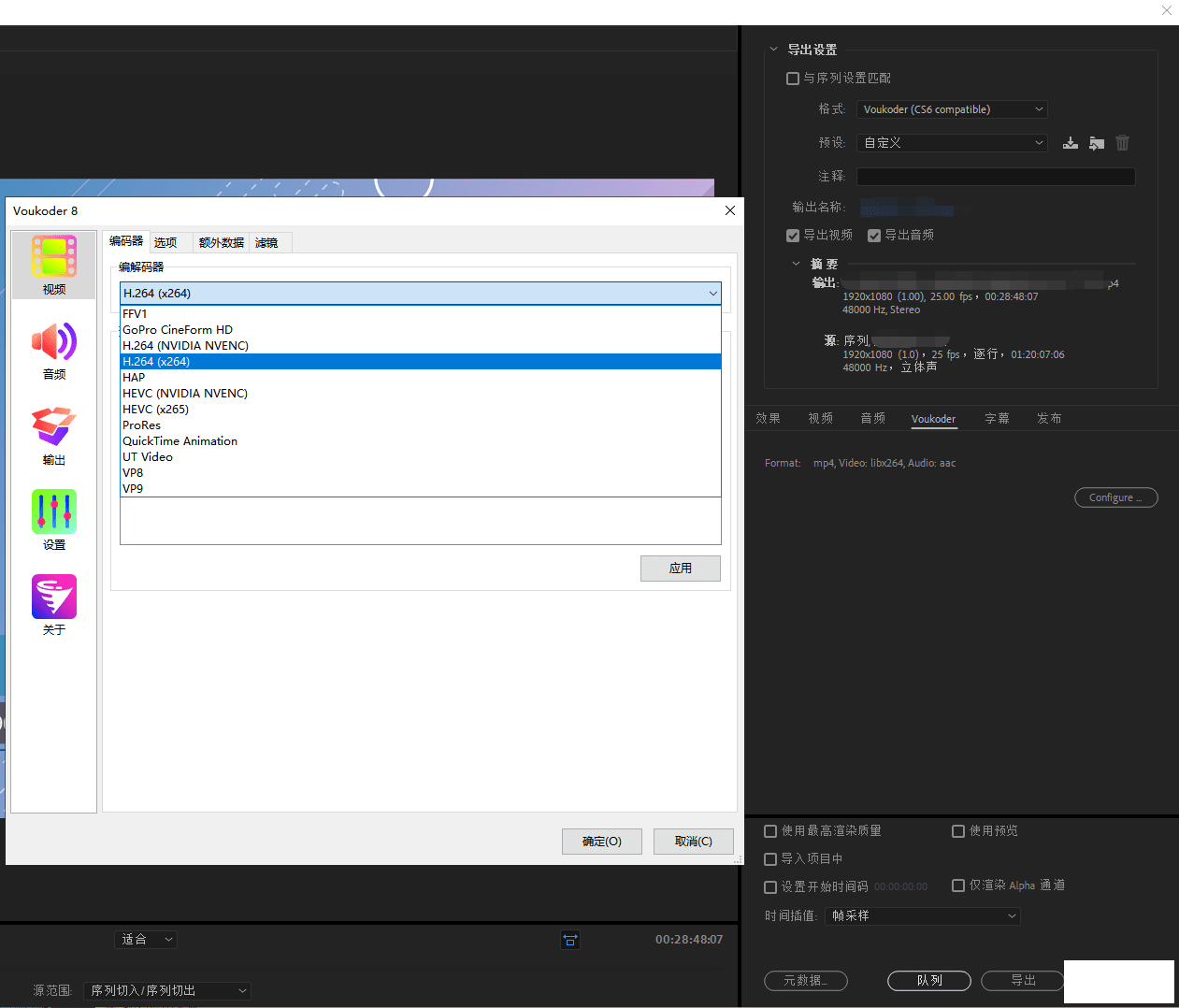Click the delete preset trash icon

(x=1123, y=143)
